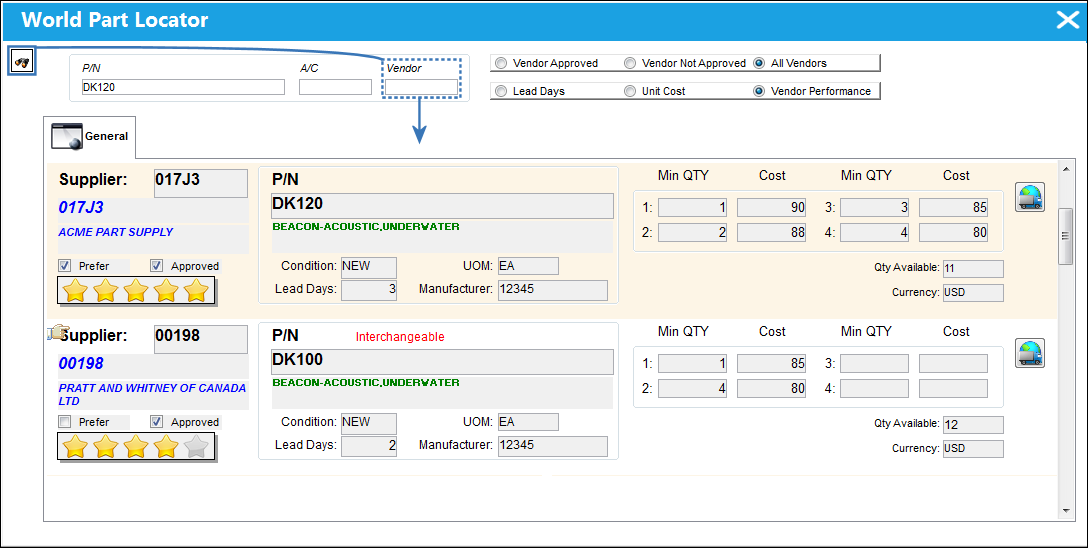Open shipping truck icon for supplier 017J3
This screenshot has height=548, width=1088.
1030,197
